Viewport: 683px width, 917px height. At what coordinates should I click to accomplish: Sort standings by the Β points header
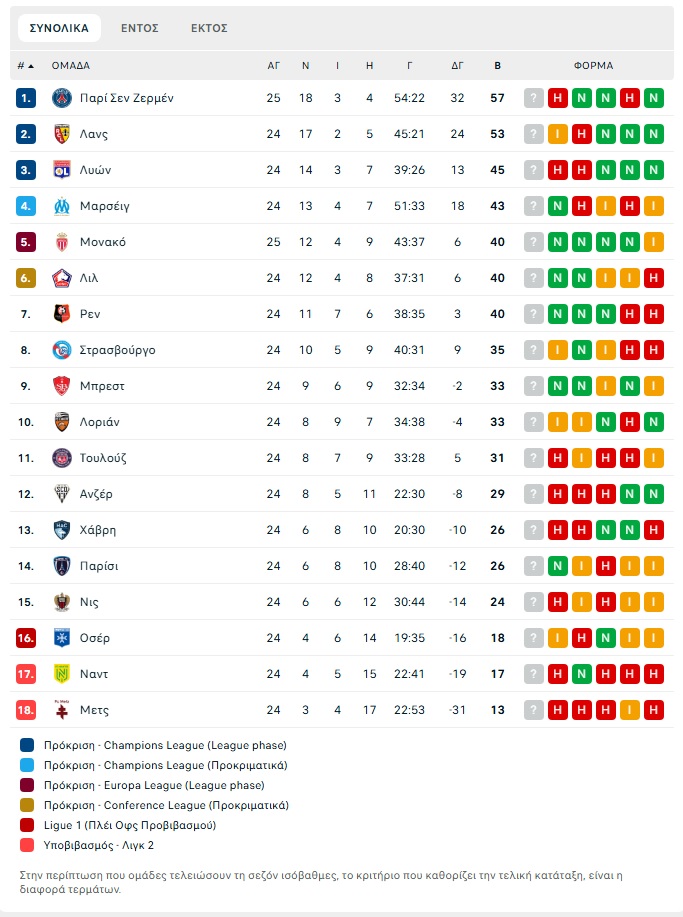pos(498,66)
